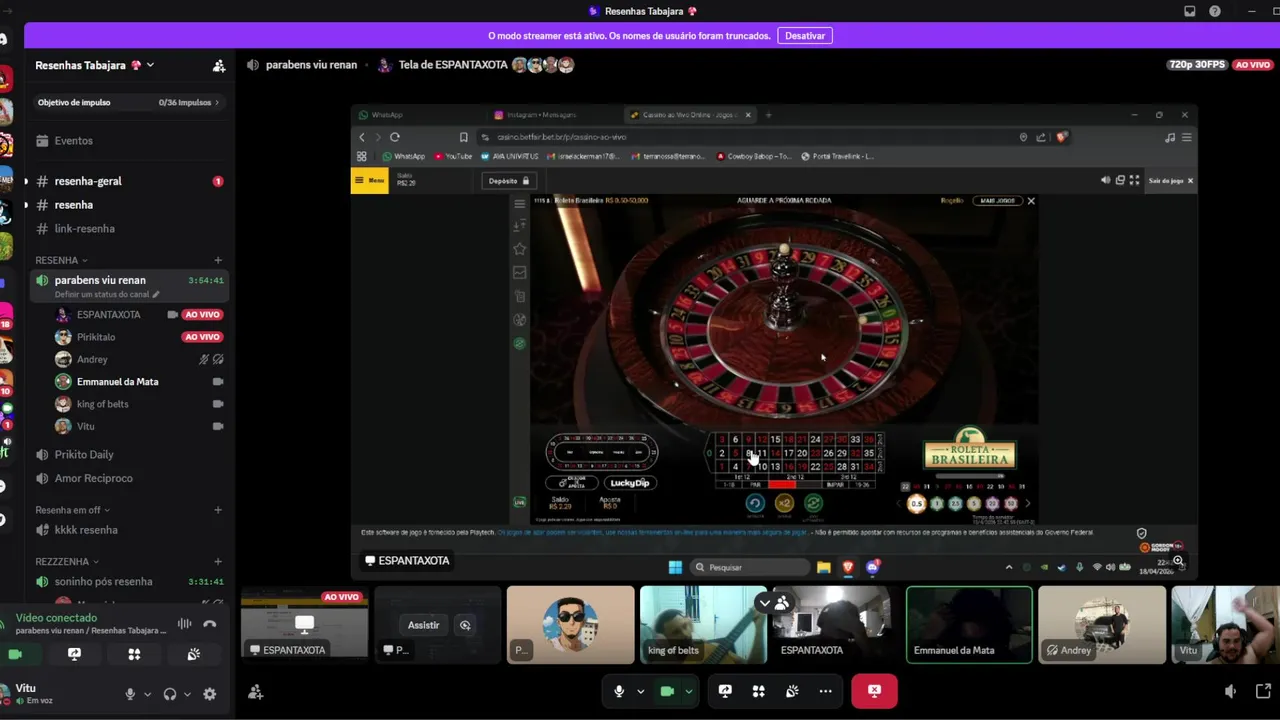Image resolution: width=1280 pixels, height=720 pixels.
Task: Collapse the REZZZENHA category
Action: point(66,562)
